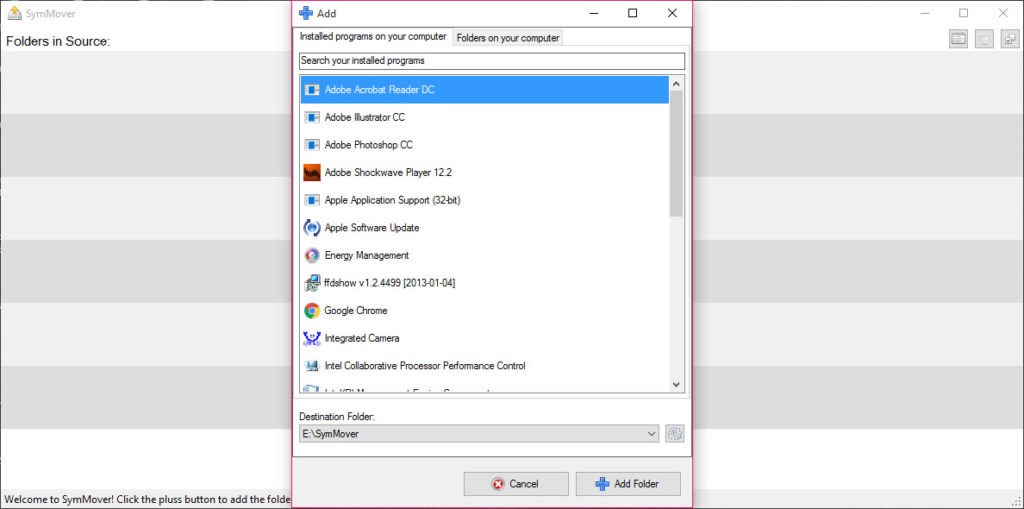The image size is (1024, 509).
Task: Select Adobe Shockwave Player 12.2 entry
Action: [x=485, y=172]
